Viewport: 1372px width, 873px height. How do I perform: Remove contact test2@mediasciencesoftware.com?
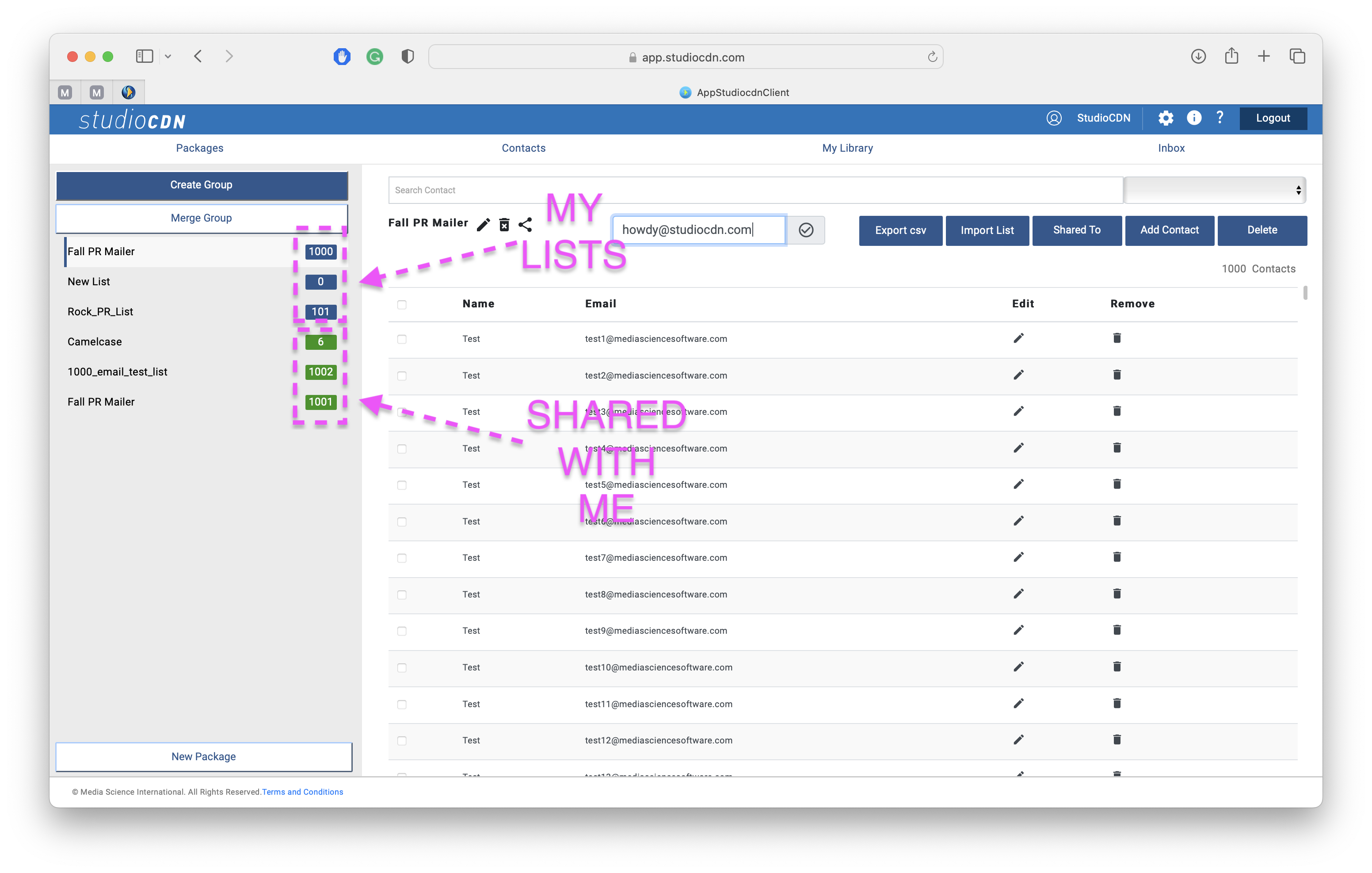[1117, 375]
